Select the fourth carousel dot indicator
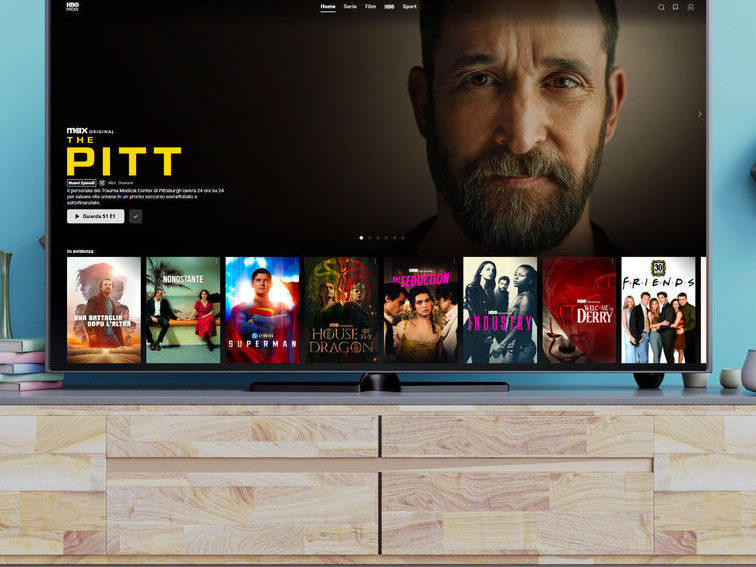This screenshot has height=567, width=756. (x=386, y=238)
